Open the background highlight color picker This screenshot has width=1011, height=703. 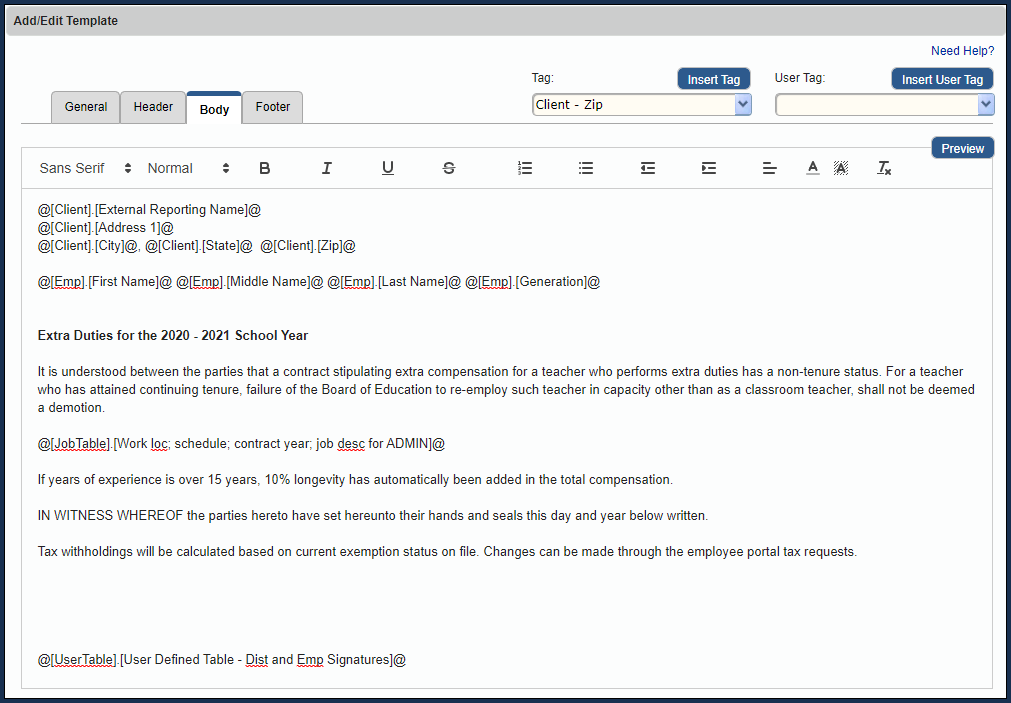point(841,168)
